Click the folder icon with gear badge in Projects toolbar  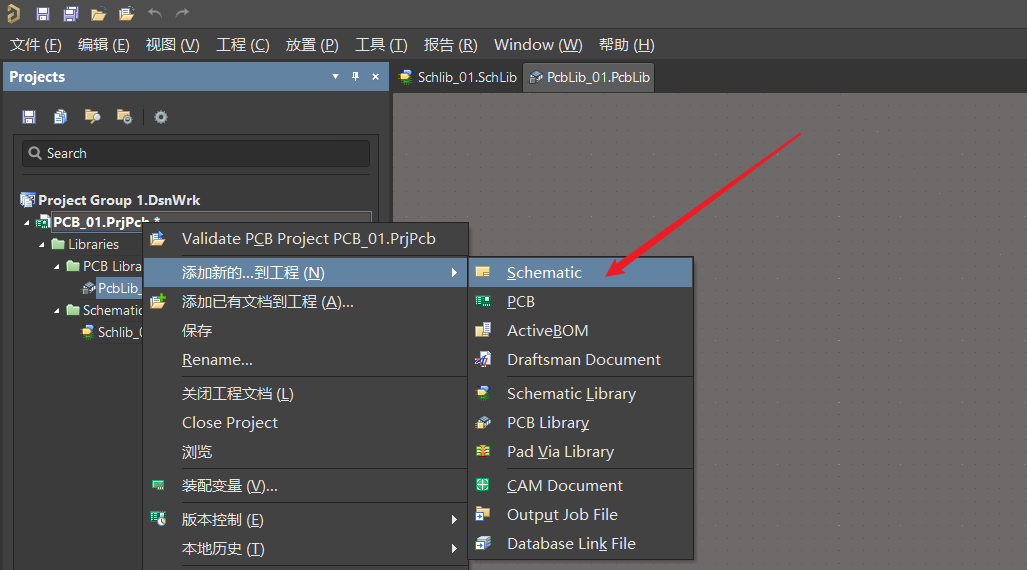[x=124, y=117]
